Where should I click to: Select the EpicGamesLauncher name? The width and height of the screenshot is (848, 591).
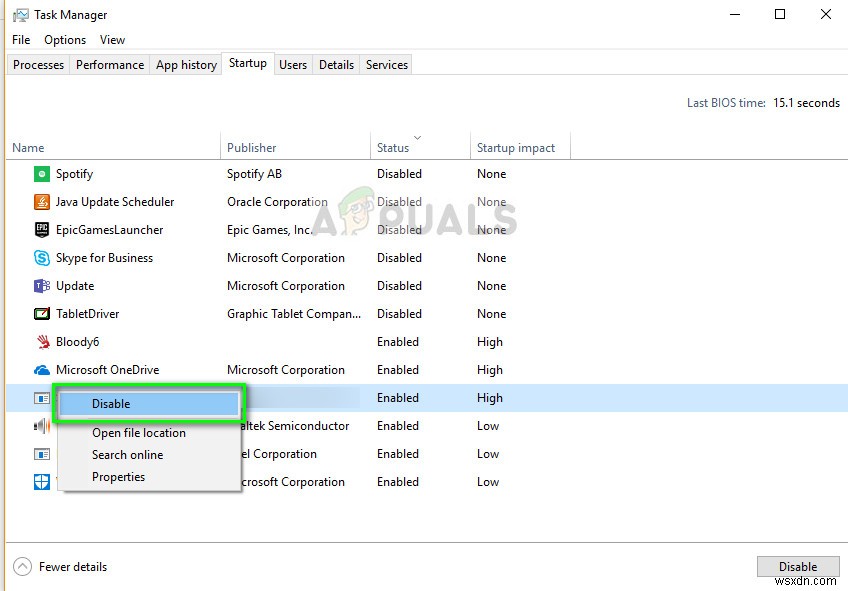click(x=109, y=230)
